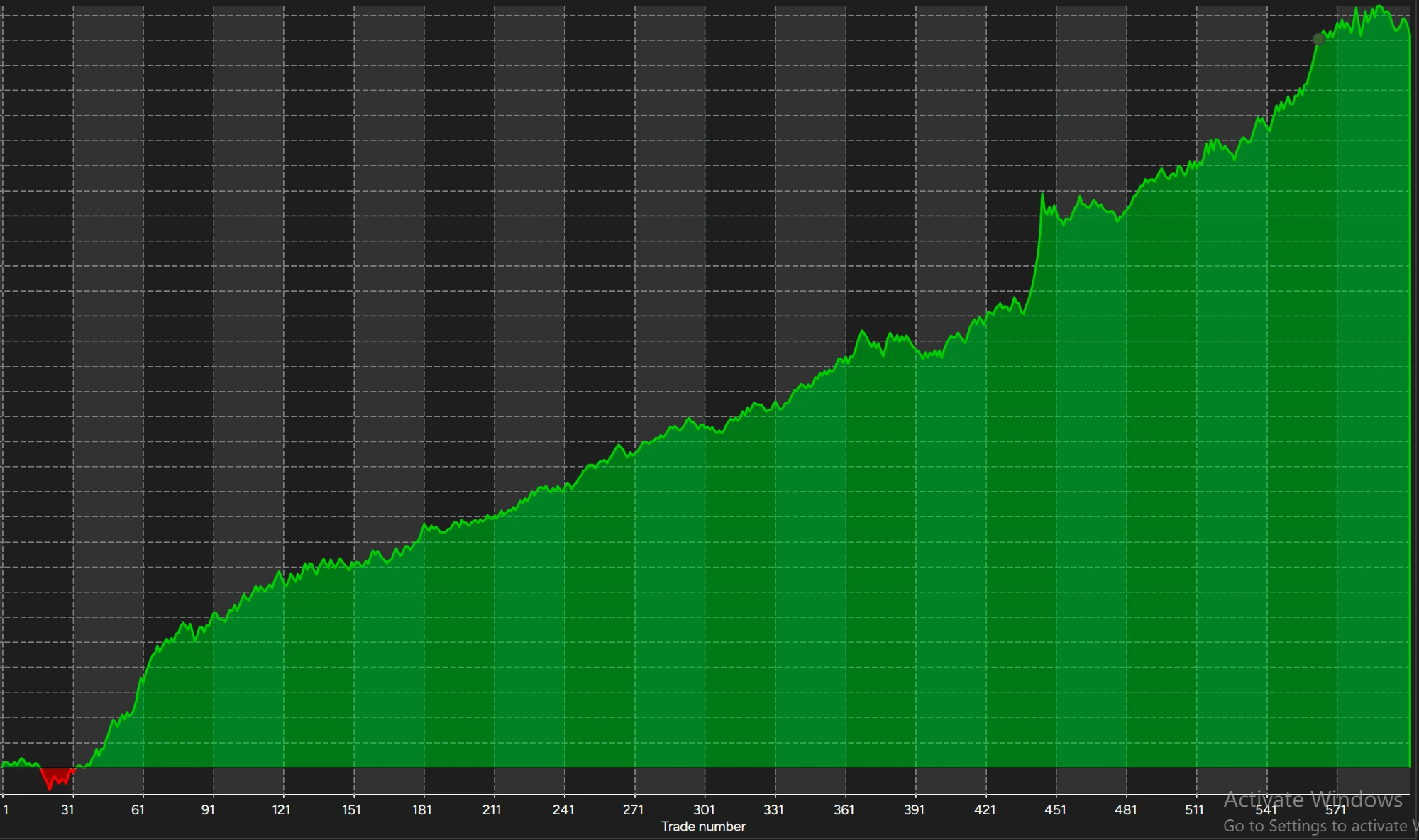Click the x-axis label 241
The width and height of the screenshot is (1419, 840).
(x=563, y=809)
